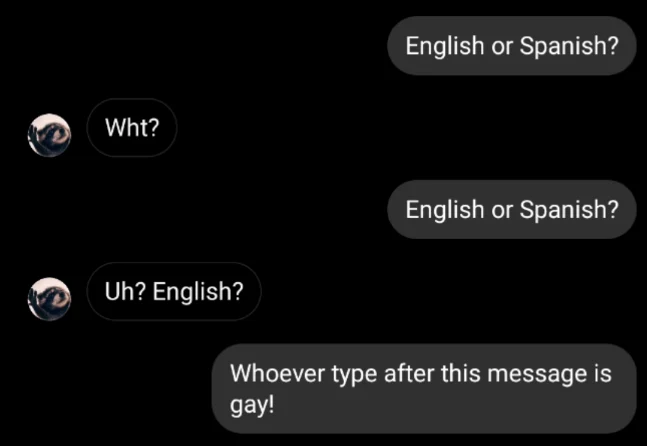647x446 pixels.
Task: Click "English" in the second sent message
Action: [444, 210]
